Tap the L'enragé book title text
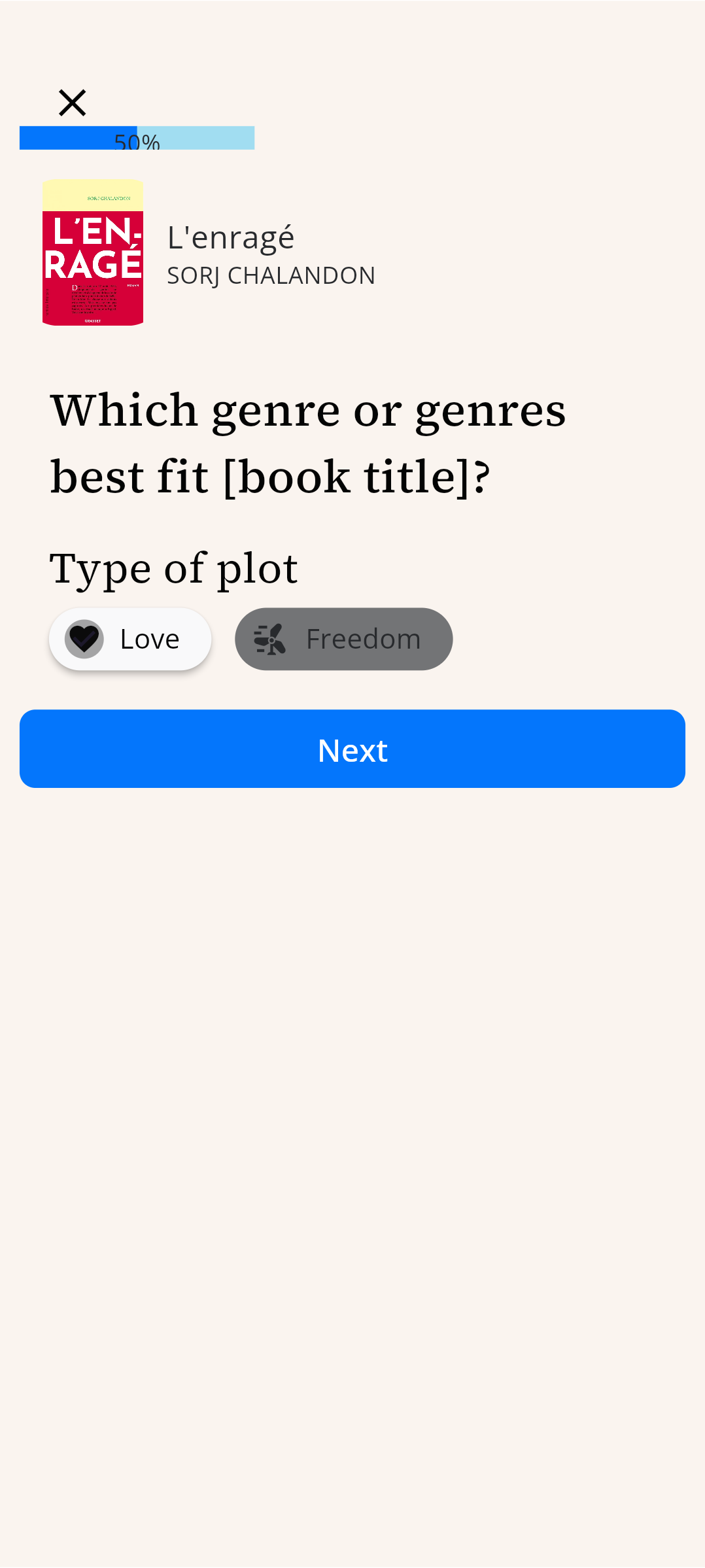Image resolution: width=705 pixels, height=1568 pixels. pyautogui.click(x=231, y=237)
